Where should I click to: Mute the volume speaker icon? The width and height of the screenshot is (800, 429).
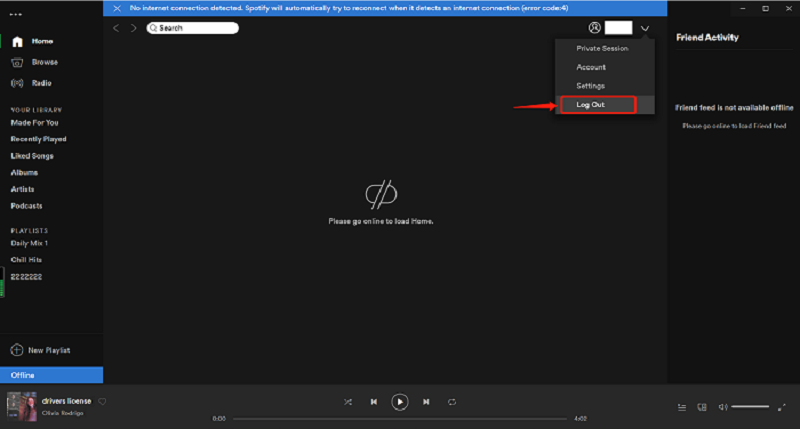click(x=722, y=407)
